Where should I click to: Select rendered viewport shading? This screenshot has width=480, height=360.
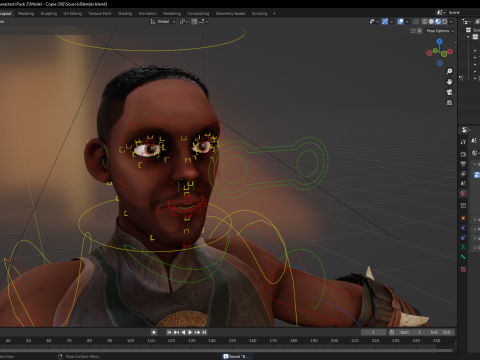[x=445, y=21]
